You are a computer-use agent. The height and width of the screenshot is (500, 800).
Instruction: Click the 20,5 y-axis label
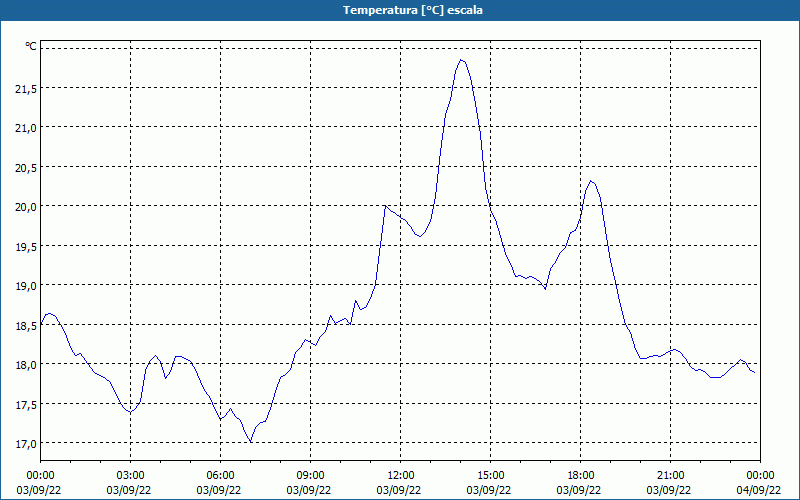pyautogui.click(x=26, y=168)
